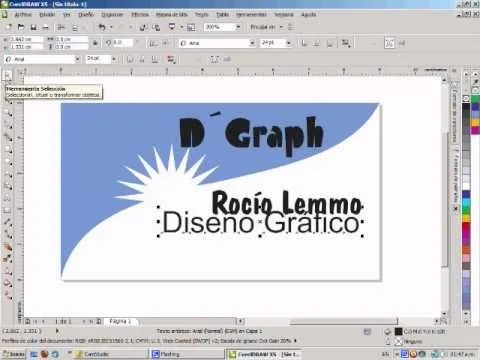This screenshot has height=360, width=480.
Task: Toggle Underline on the property bar
Action: [330, 43]
